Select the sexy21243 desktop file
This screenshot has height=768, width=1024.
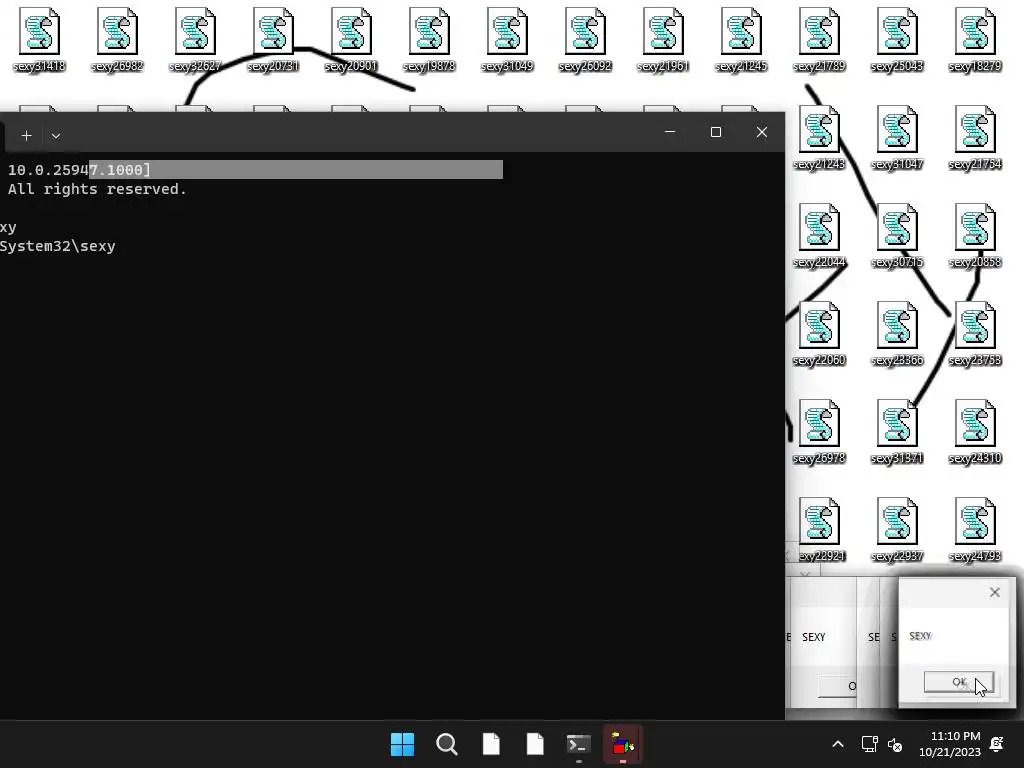819,138
